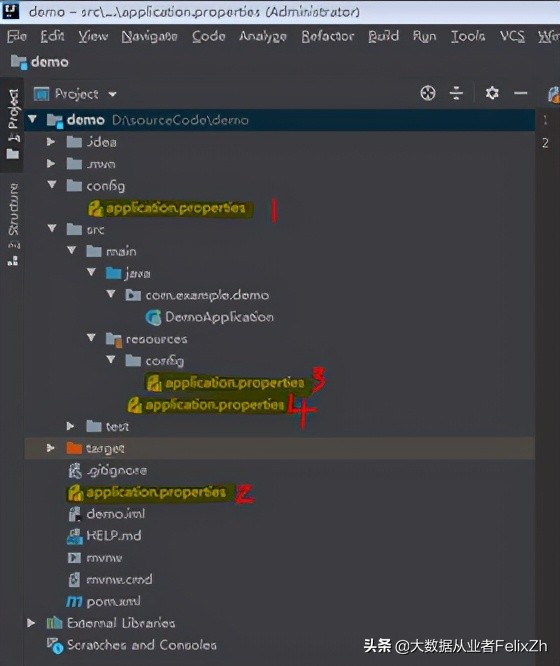Click the pom.xml Maven file icon
This screenshot has height=666, width=560.
pos(74,601)
